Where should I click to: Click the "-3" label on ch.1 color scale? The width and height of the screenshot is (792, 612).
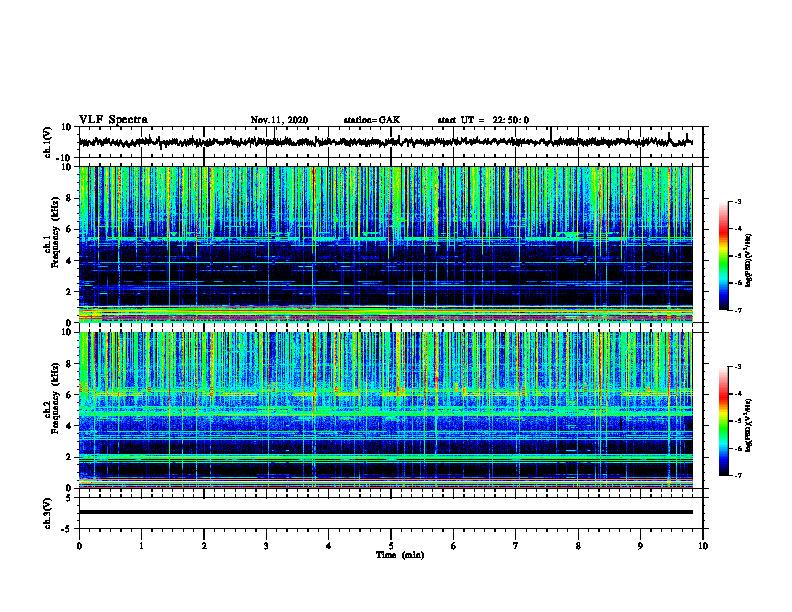[737, 201]
